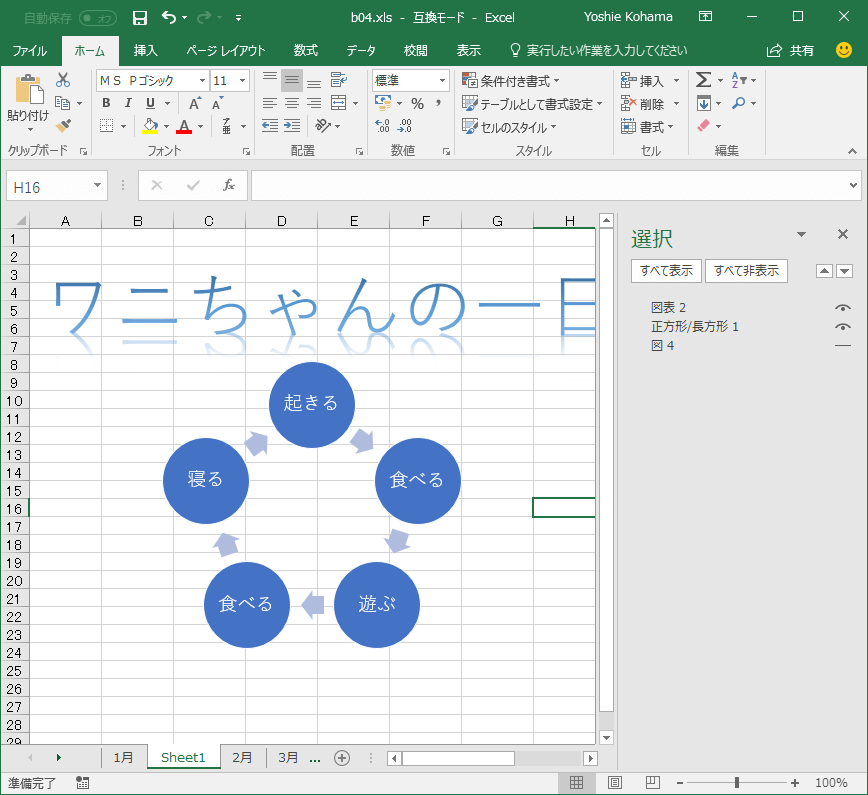Switch to the Data (データ) tab
The height and width of the screenshot is (795, 868).
[361, 50]
